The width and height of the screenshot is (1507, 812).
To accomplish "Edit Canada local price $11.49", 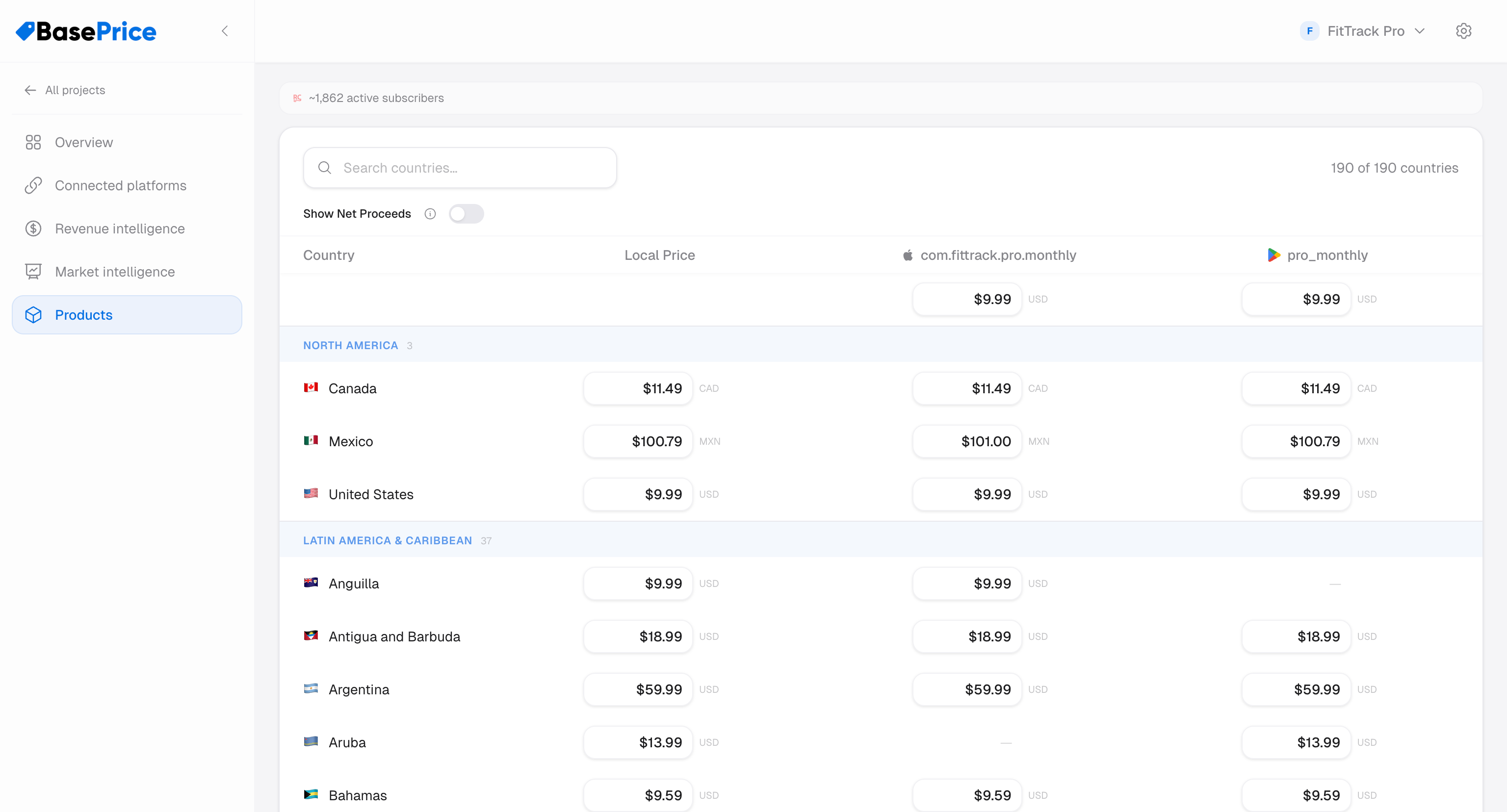I will (638, 389).
